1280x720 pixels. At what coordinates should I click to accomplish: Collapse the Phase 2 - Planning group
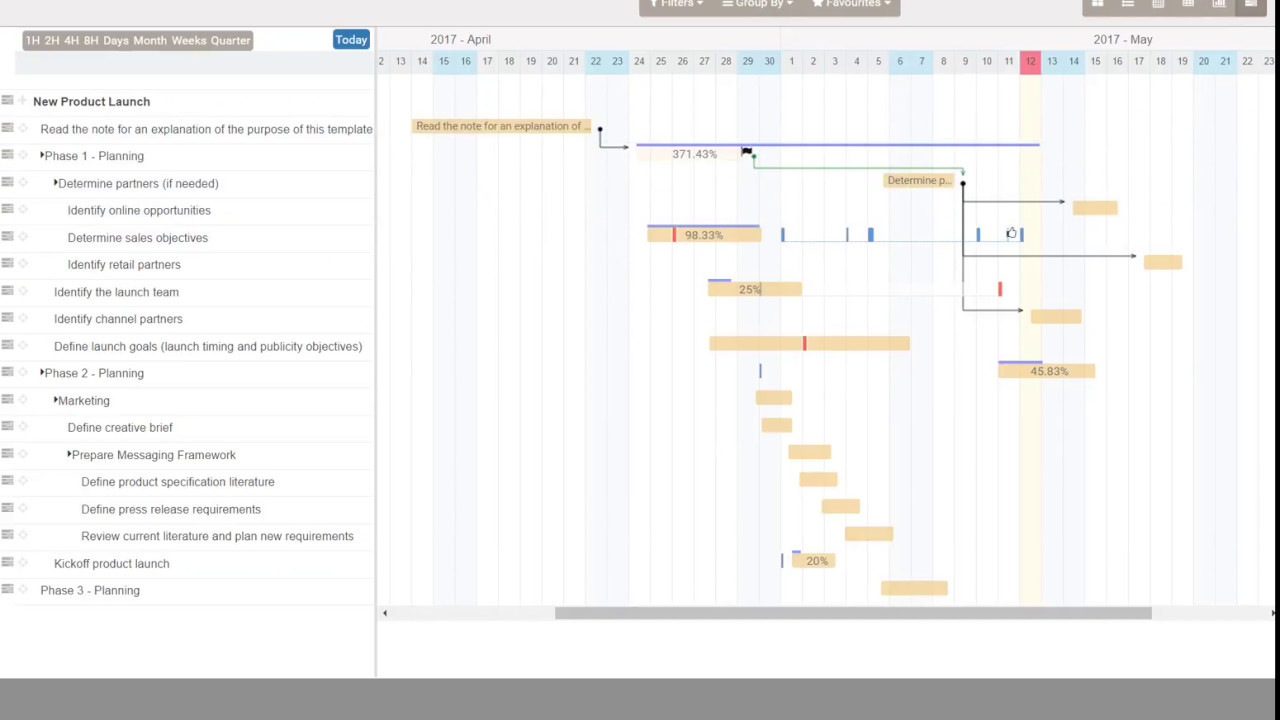42,372
